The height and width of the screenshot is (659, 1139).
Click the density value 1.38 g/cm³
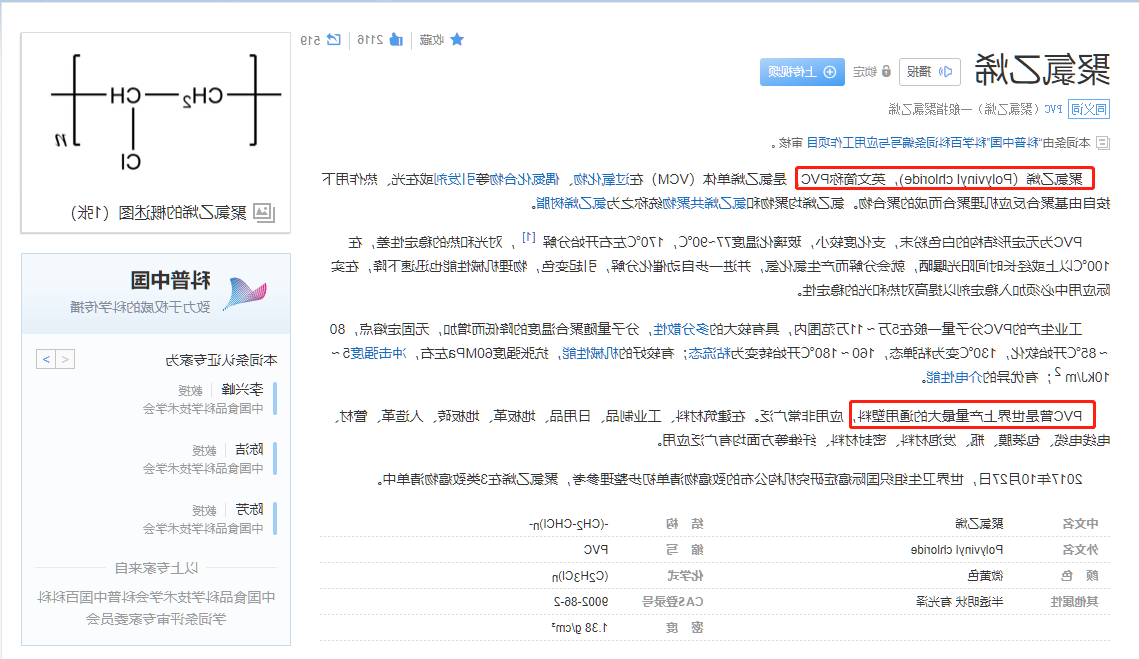coord(581,627)
